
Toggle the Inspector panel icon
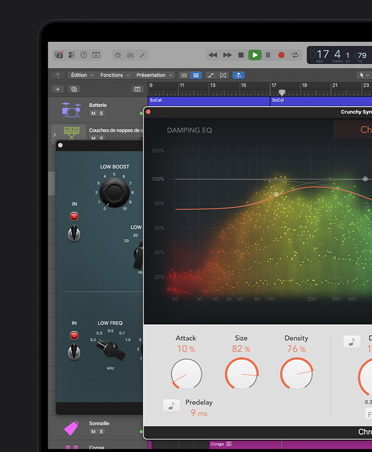[x=71, y=55]
